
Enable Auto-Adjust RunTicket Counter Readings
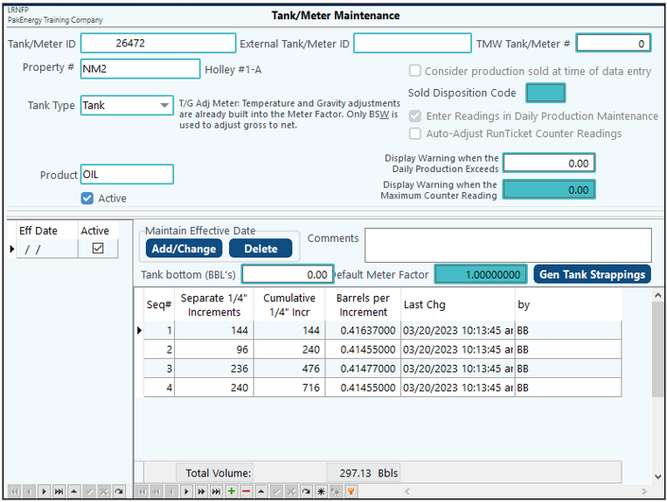tap(415, 134)
